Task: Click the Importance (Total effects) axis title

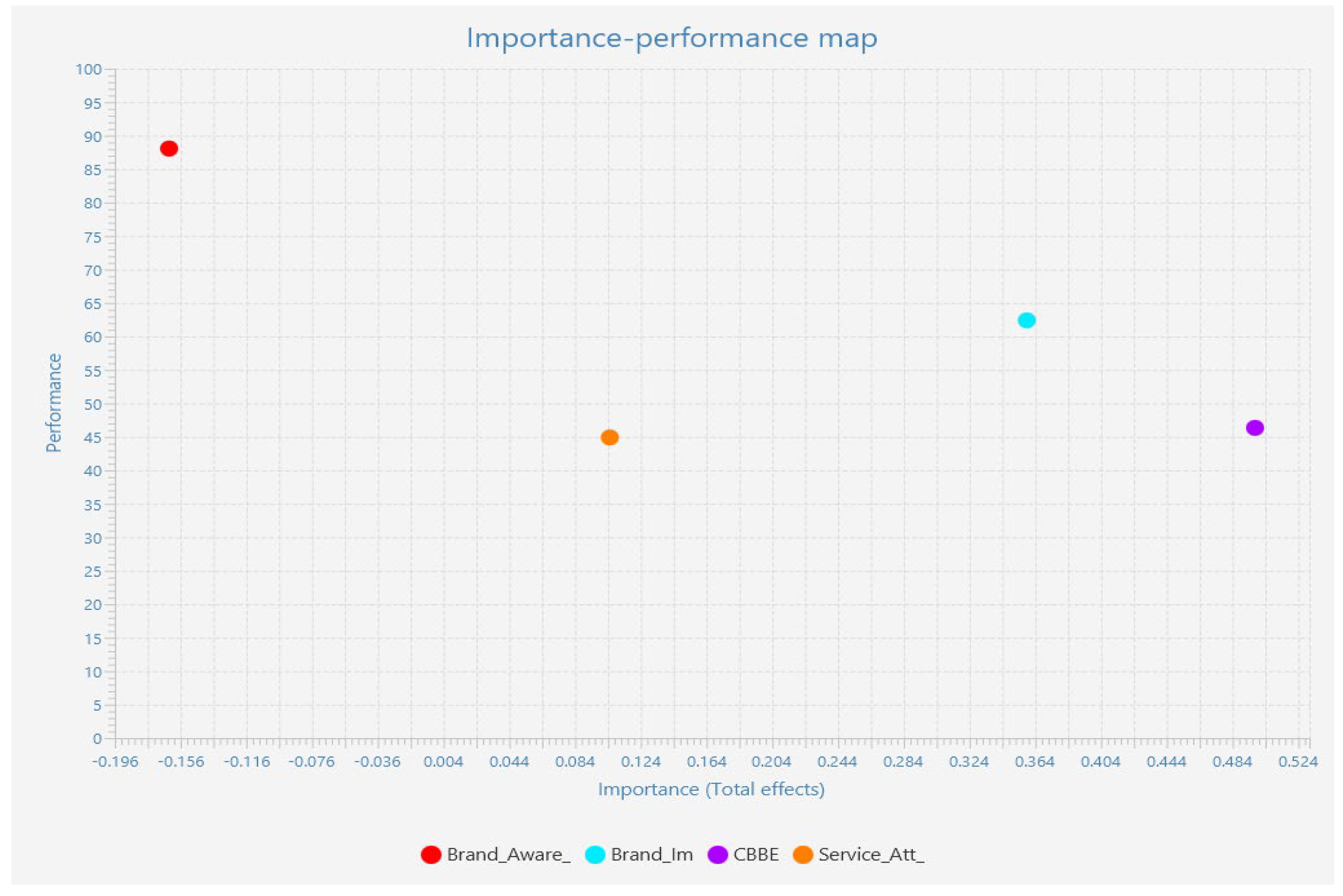Action: pos(711,789)
